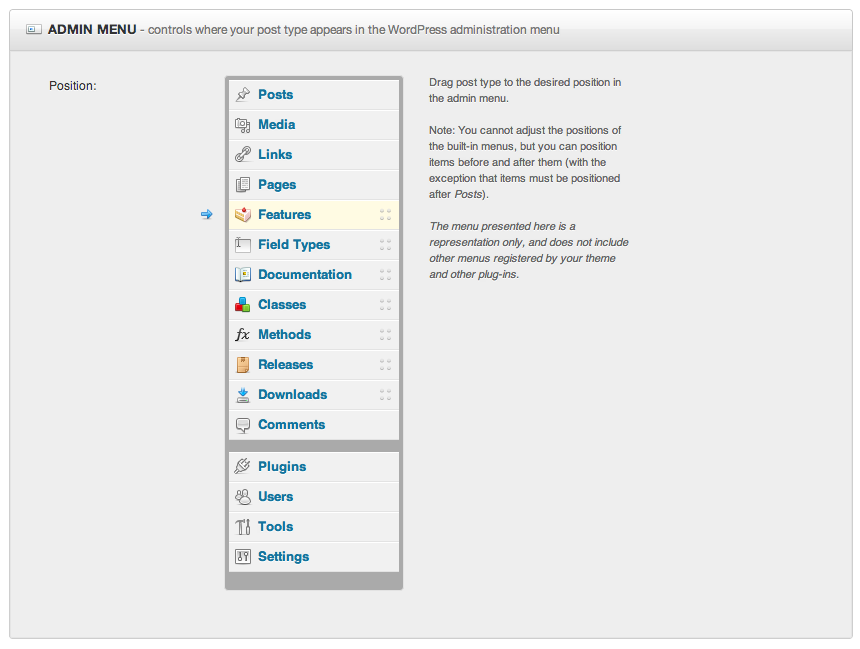860x649 pixels.
Task: Open the Plugins menu item
Action: [x=314, y=466]
